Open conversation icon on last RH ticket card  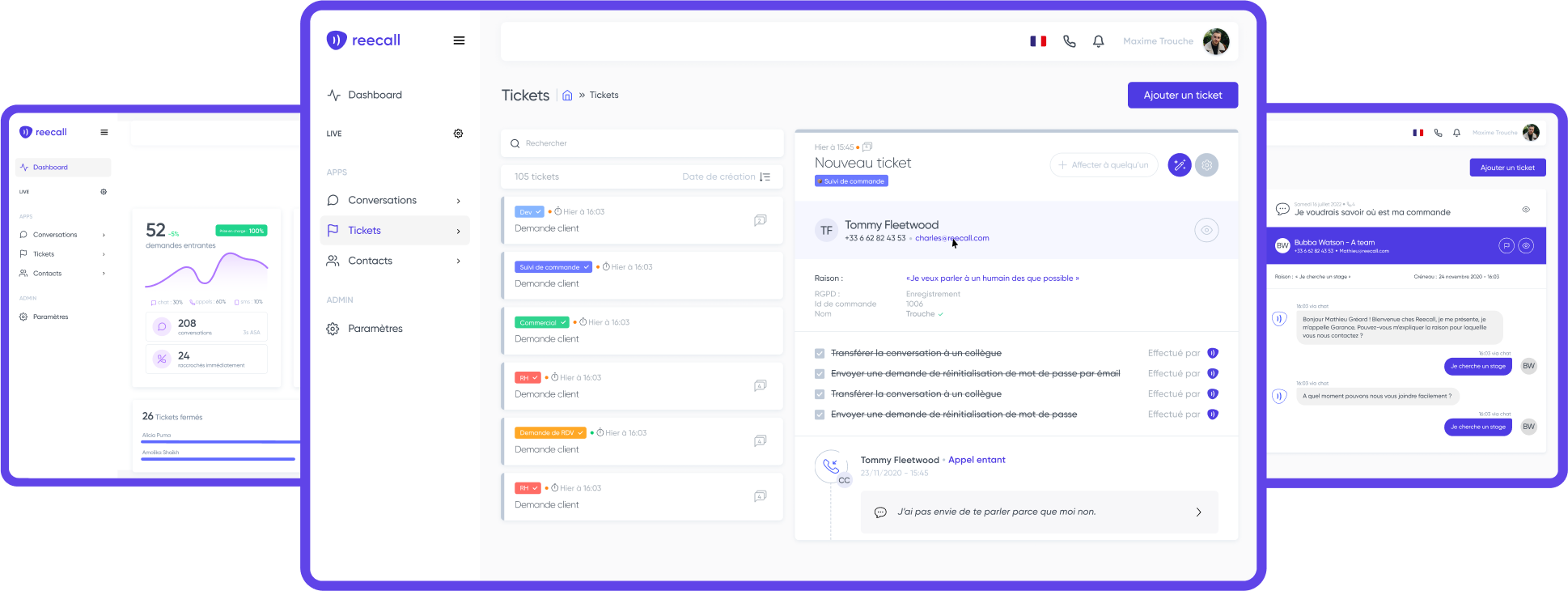[x=761, y=496]
